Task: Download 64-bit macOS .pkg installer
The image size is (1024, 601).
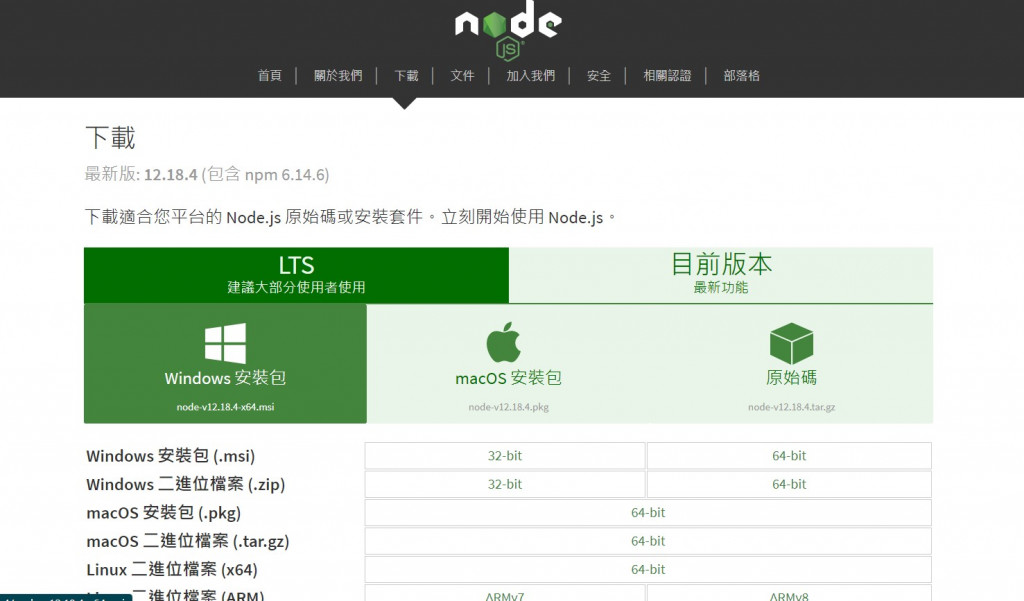Action: click(x=648, y=513)
